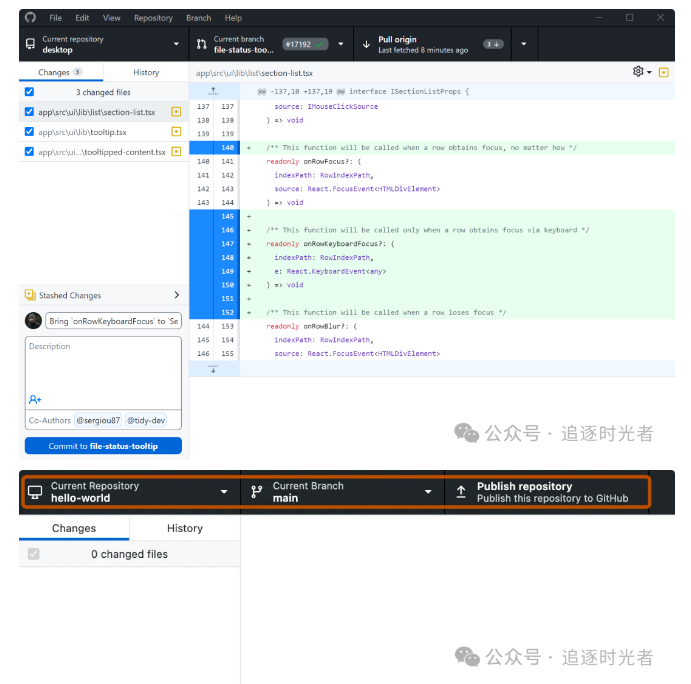Screen dimensions: 691x684
Task: Expand diff upward with the top arrow
Action: [x=213, y=91]
